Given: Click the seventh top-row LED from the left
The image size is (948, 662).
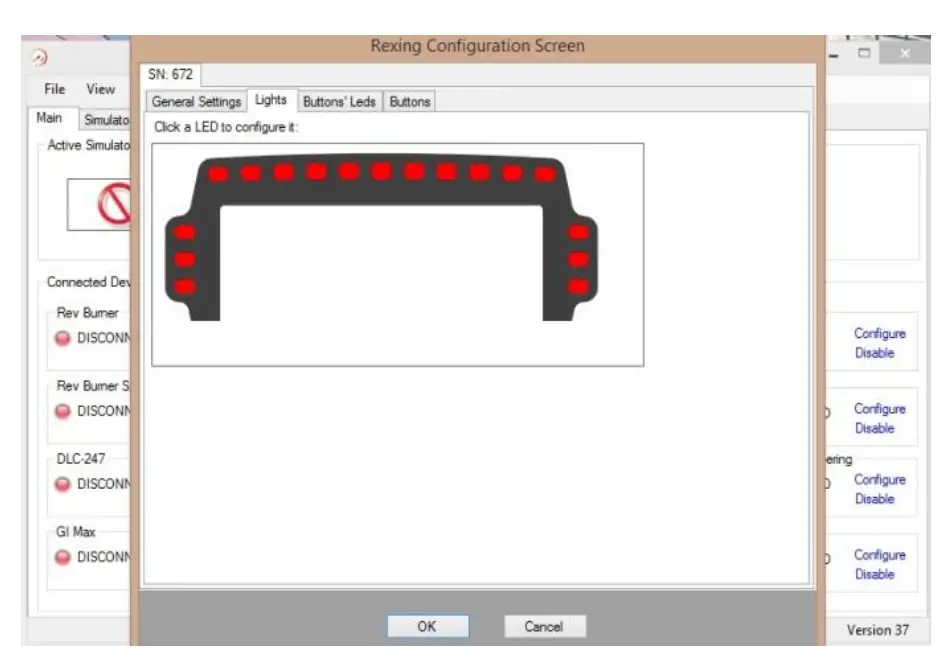Looking at the screenshot, I should pos(414,171).
